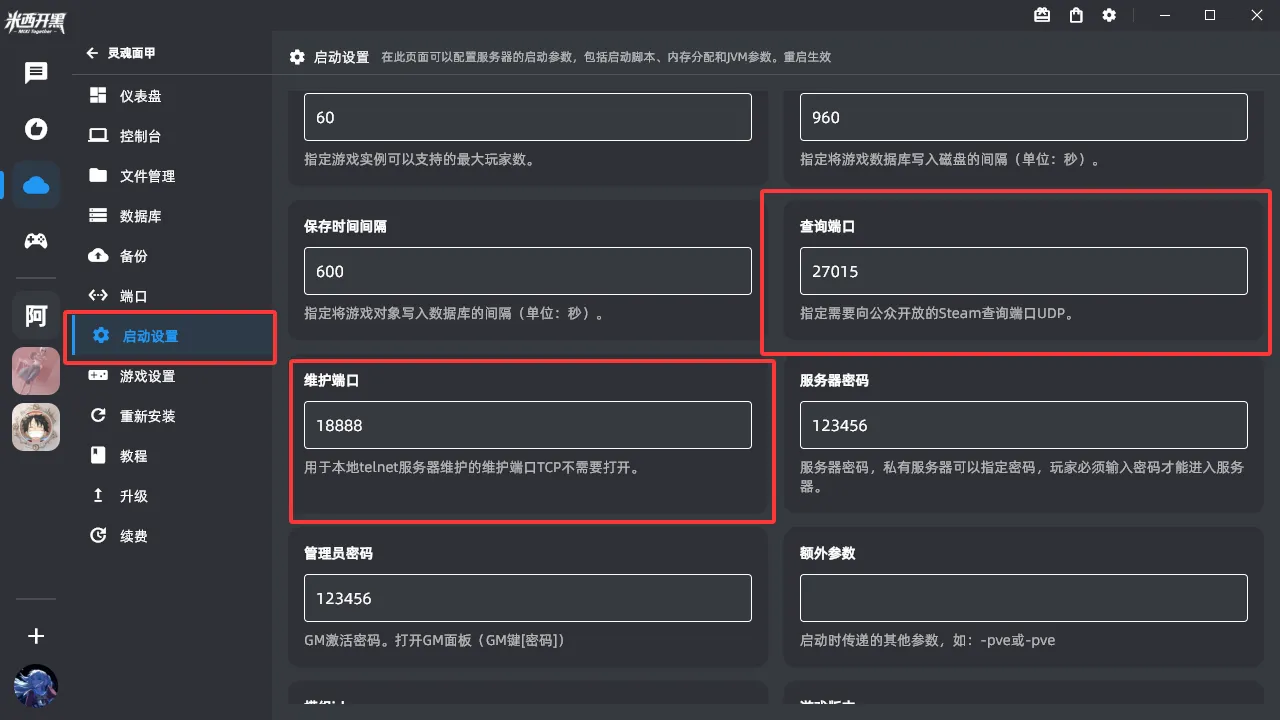Click the 管理员密码 field showing 123456
Viewport: 1280px width, 720px height.
pos(528,598)
